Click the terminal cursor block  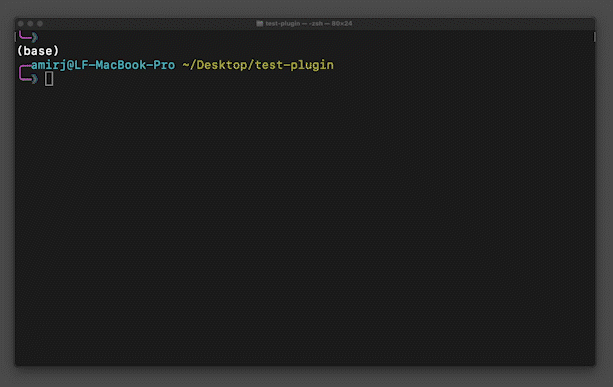tap(49, 79)
